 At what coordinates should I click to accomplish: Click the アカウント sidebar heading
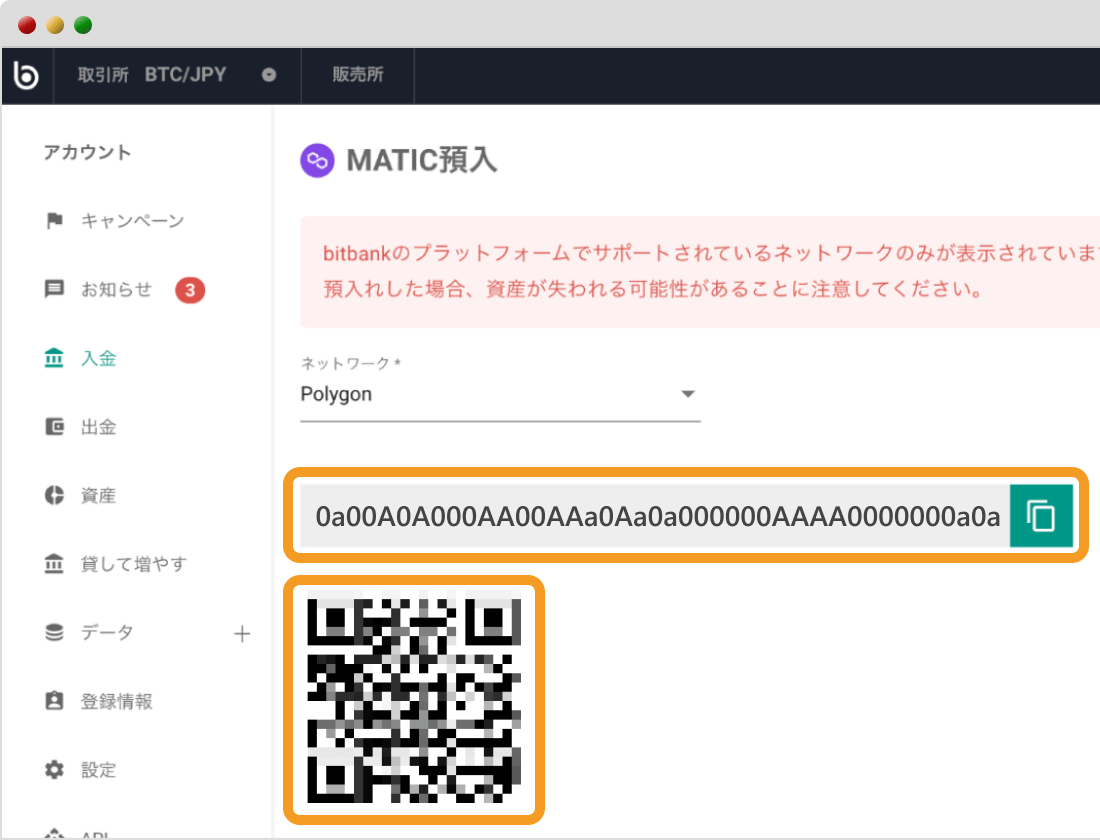point(87,152)
